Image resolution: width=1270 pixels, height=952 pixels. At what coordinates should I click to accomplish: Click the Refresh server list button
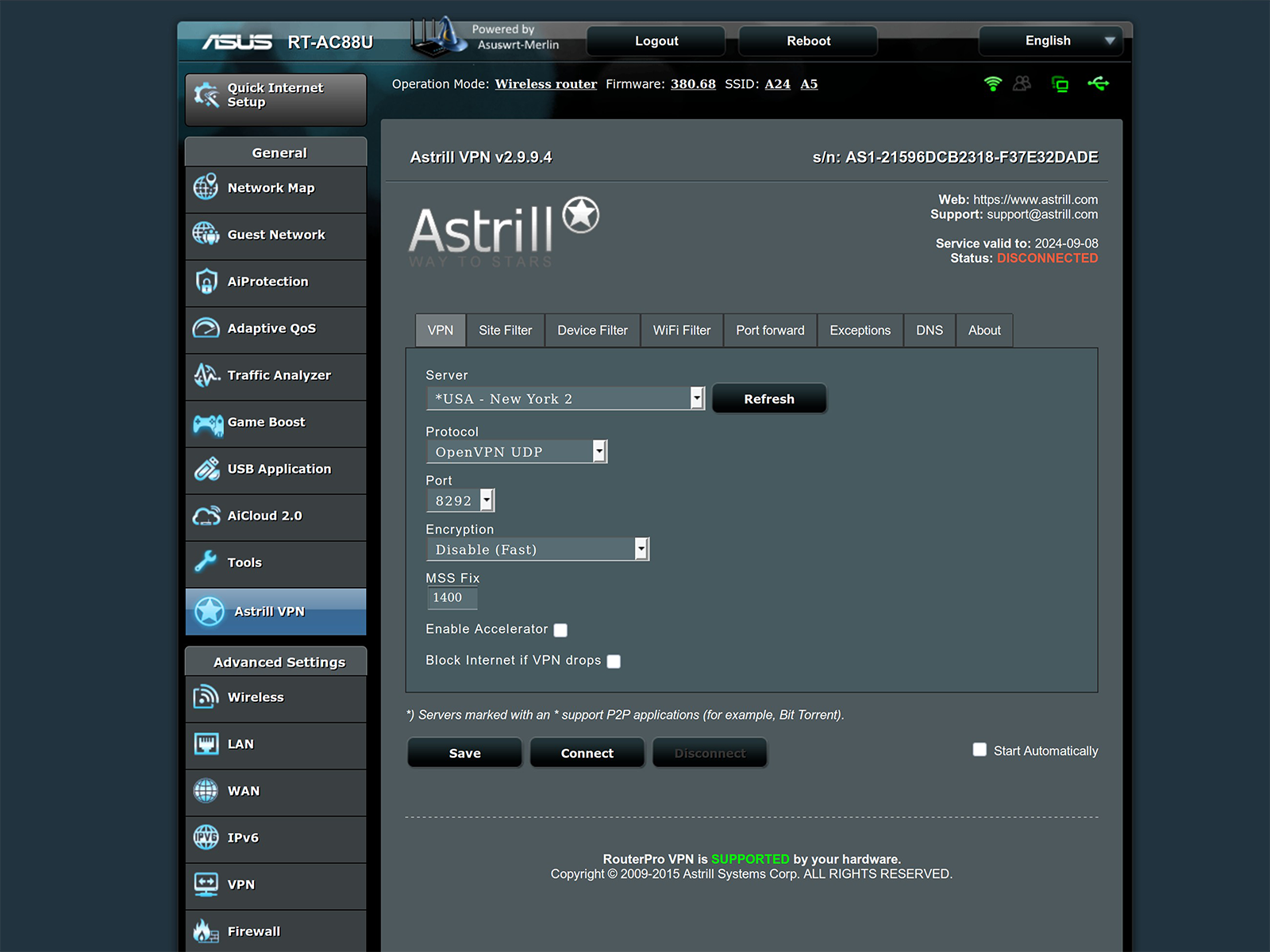pyautogui.click(x=769, y=398)
